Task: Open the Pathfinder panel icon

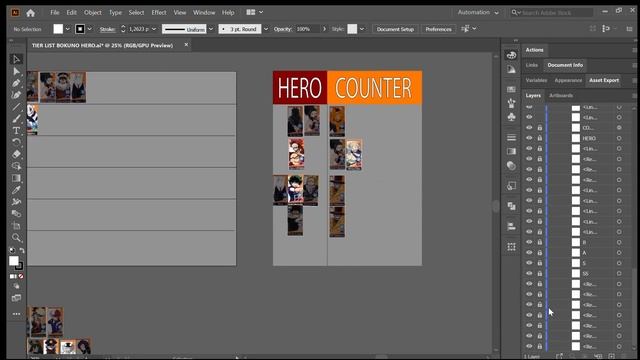Action: pyautogui.click(x=511, y=206)
